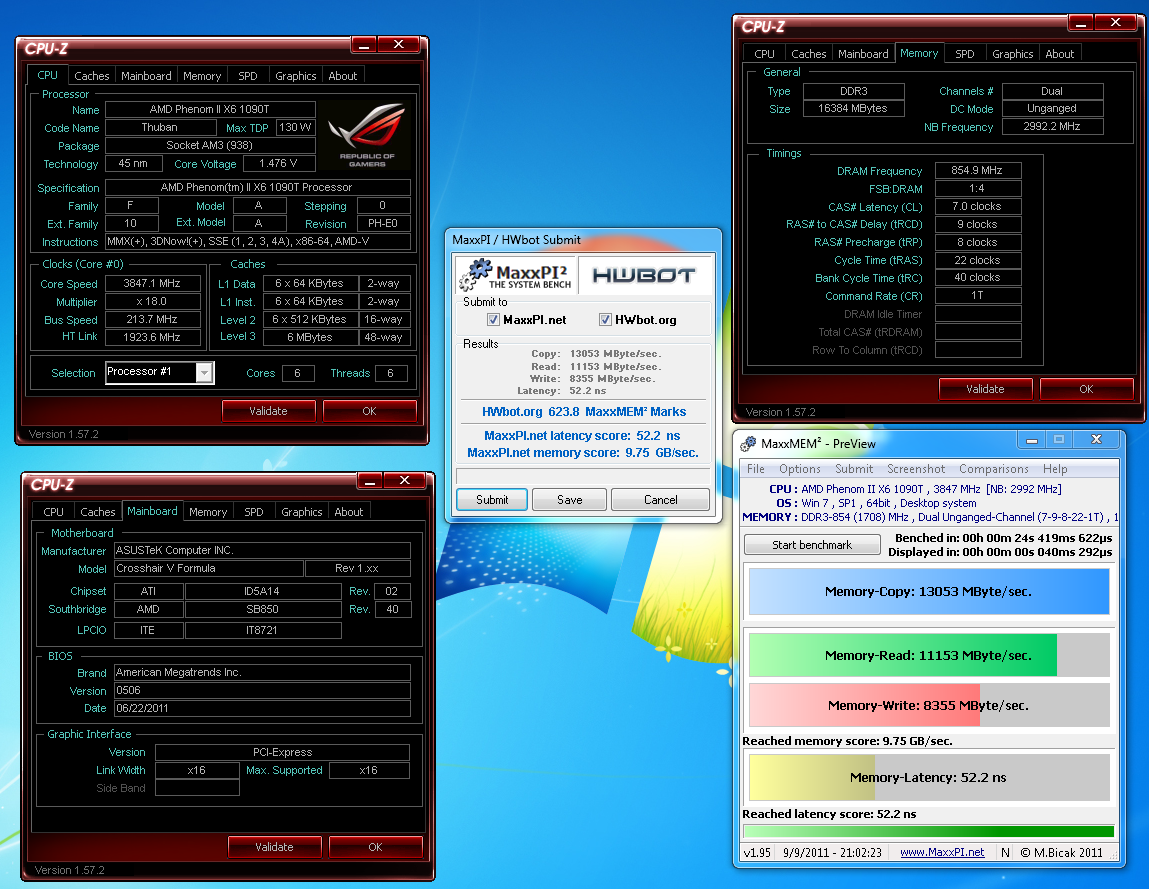
Task: Click Validate in the CPU tab window
Action: 268,411
